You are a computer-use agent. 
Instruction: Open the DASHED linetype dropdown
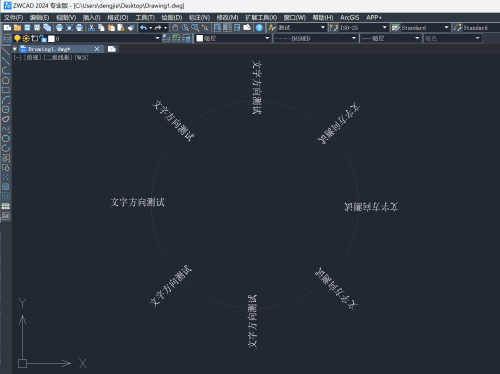(x=315, y=38)
